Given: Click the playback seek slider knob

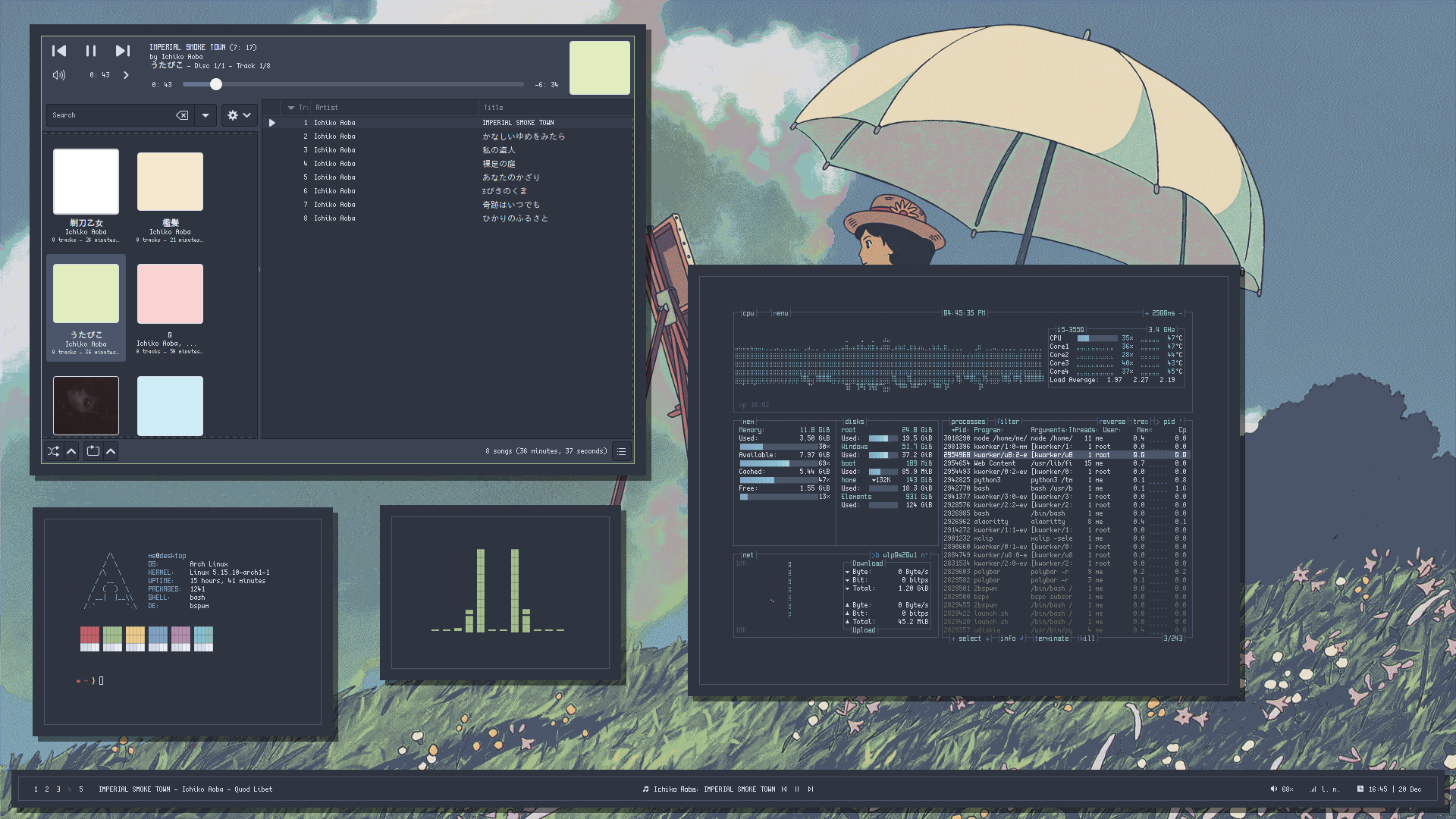Looking at the screenshot, I should pyautogui.click(x=216, y=84).
